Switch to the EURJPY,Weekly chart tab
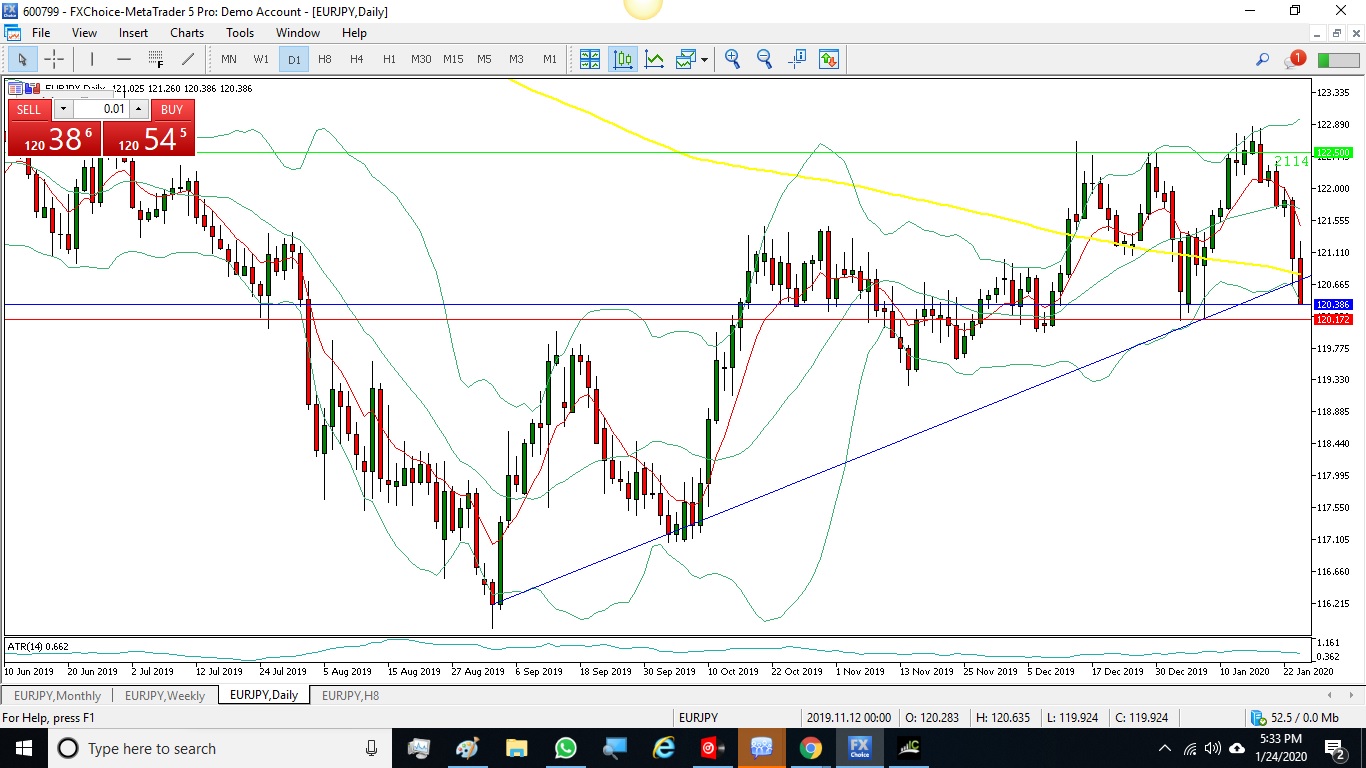 click(x=165, y=695)
